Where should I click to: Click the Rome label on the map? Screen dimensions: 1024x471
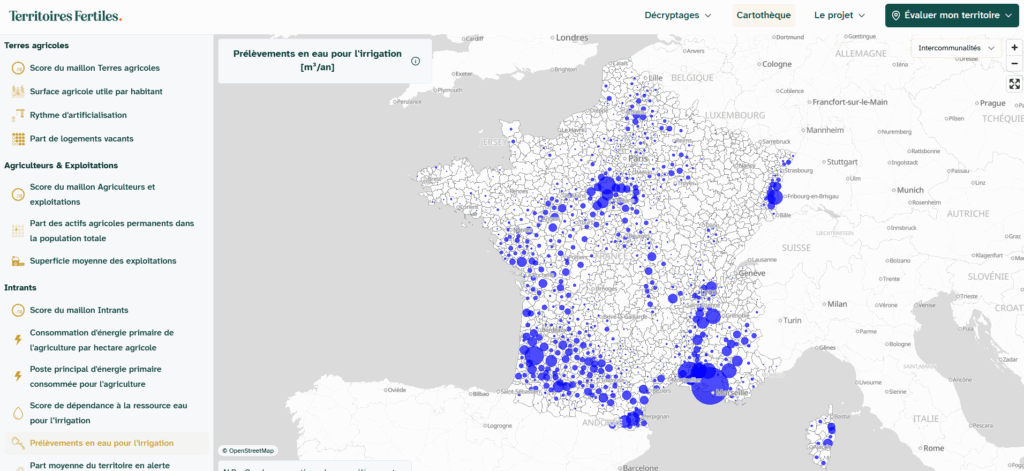(934, 448)
